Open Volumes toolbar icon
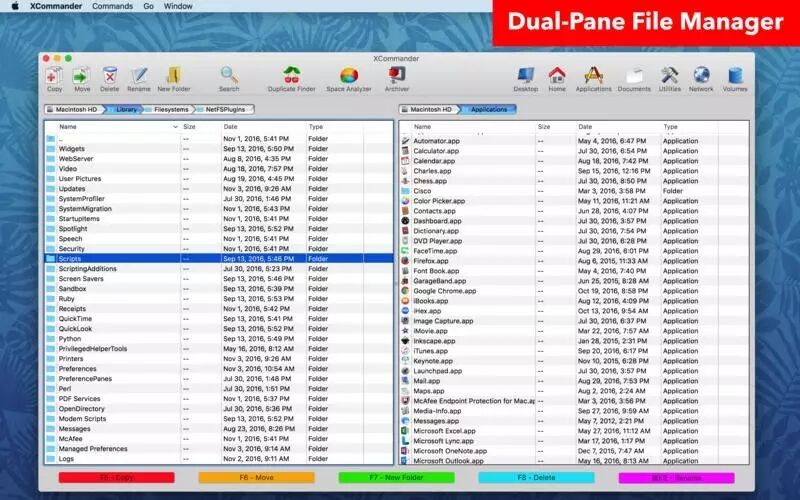 click(735, 79)
